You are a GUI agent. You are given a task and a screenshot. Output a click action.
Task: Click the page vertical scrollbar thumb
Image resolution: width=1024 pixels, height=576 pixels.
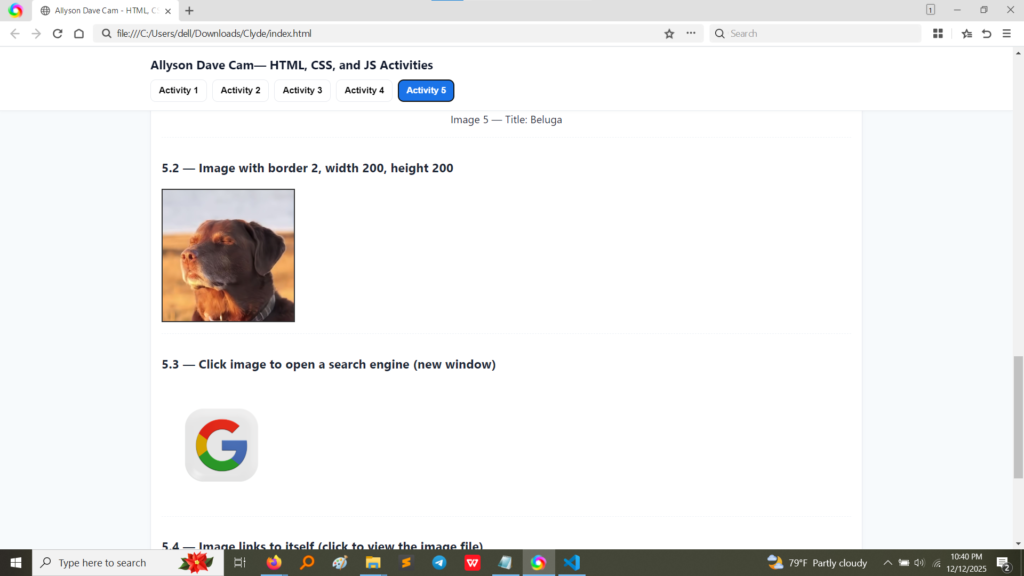point(1018,402)
